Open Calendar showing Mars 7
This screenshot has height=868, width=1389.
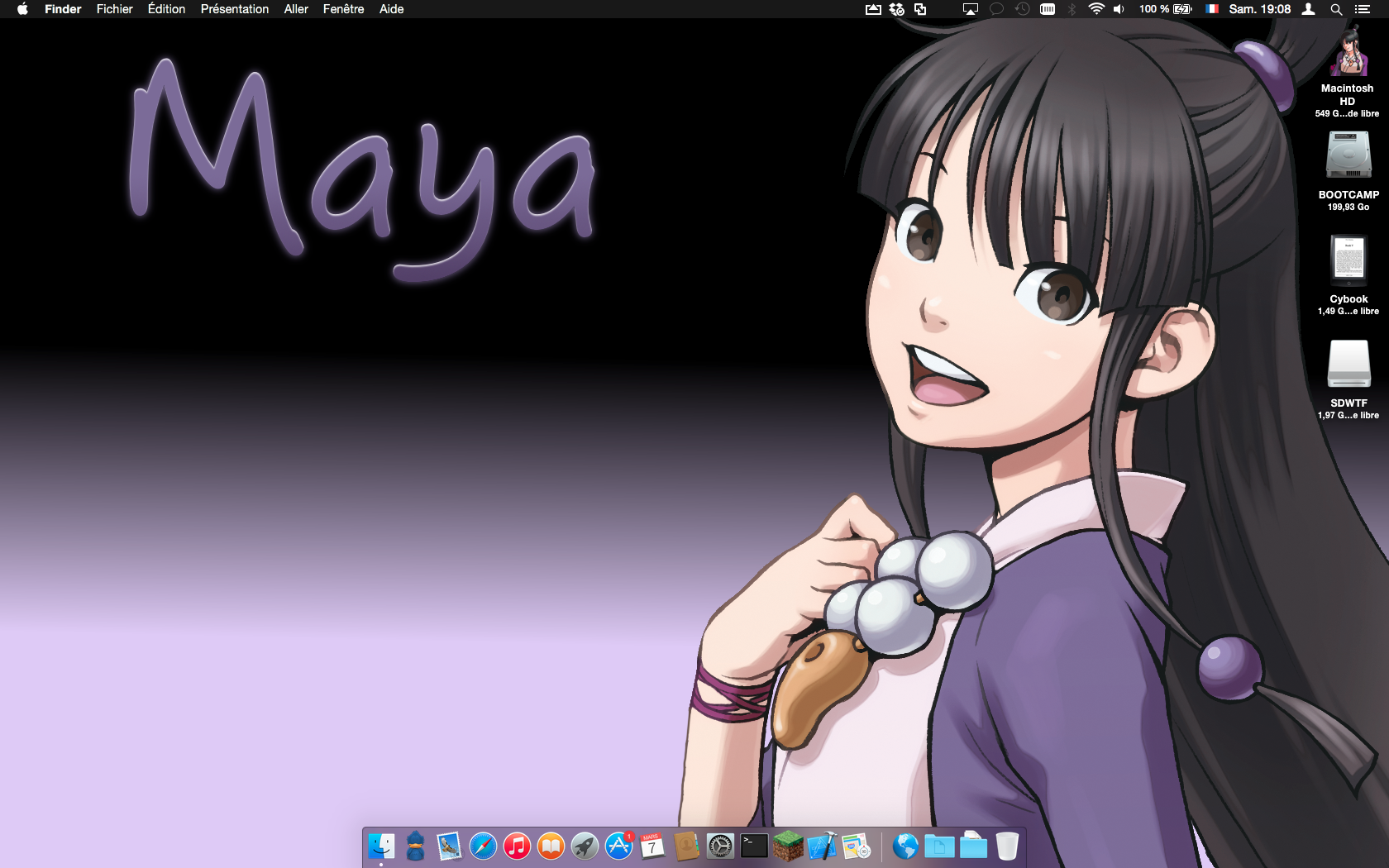(x=652, y=846)
